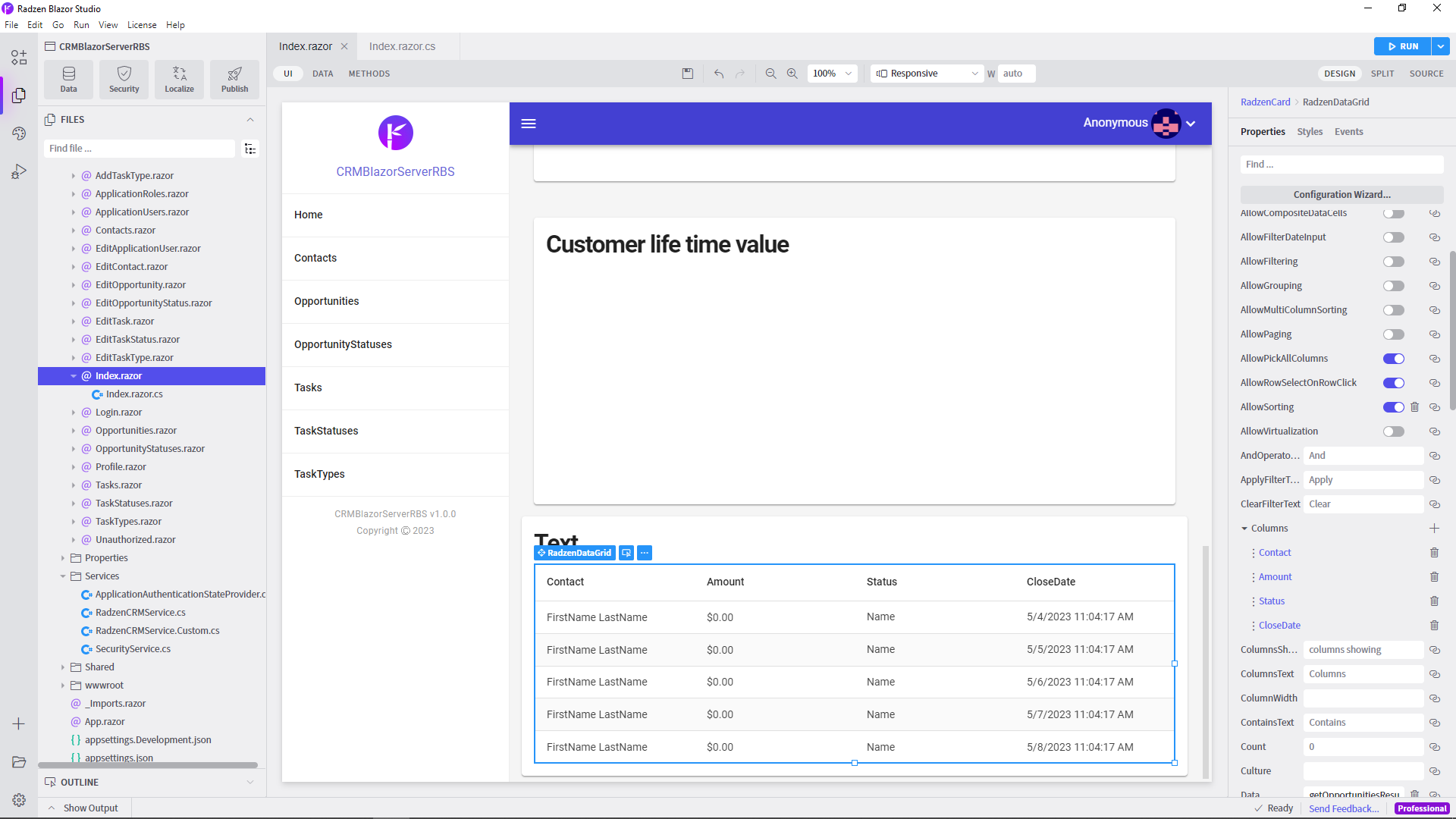This screenshot has width=1456, height=819.
Task: Click the plus icon in left sidebar
Action: tap(19, 724)
